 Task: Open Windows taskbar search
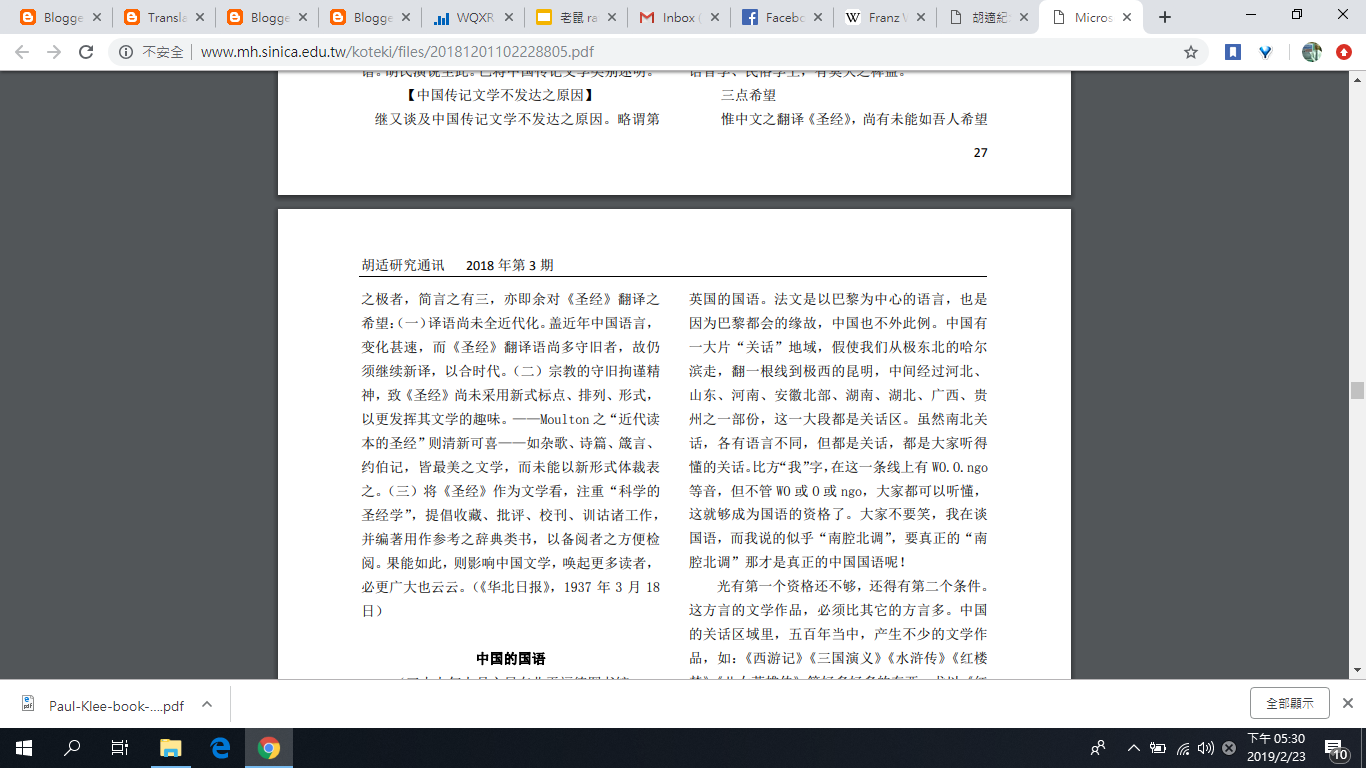[72, 747]
